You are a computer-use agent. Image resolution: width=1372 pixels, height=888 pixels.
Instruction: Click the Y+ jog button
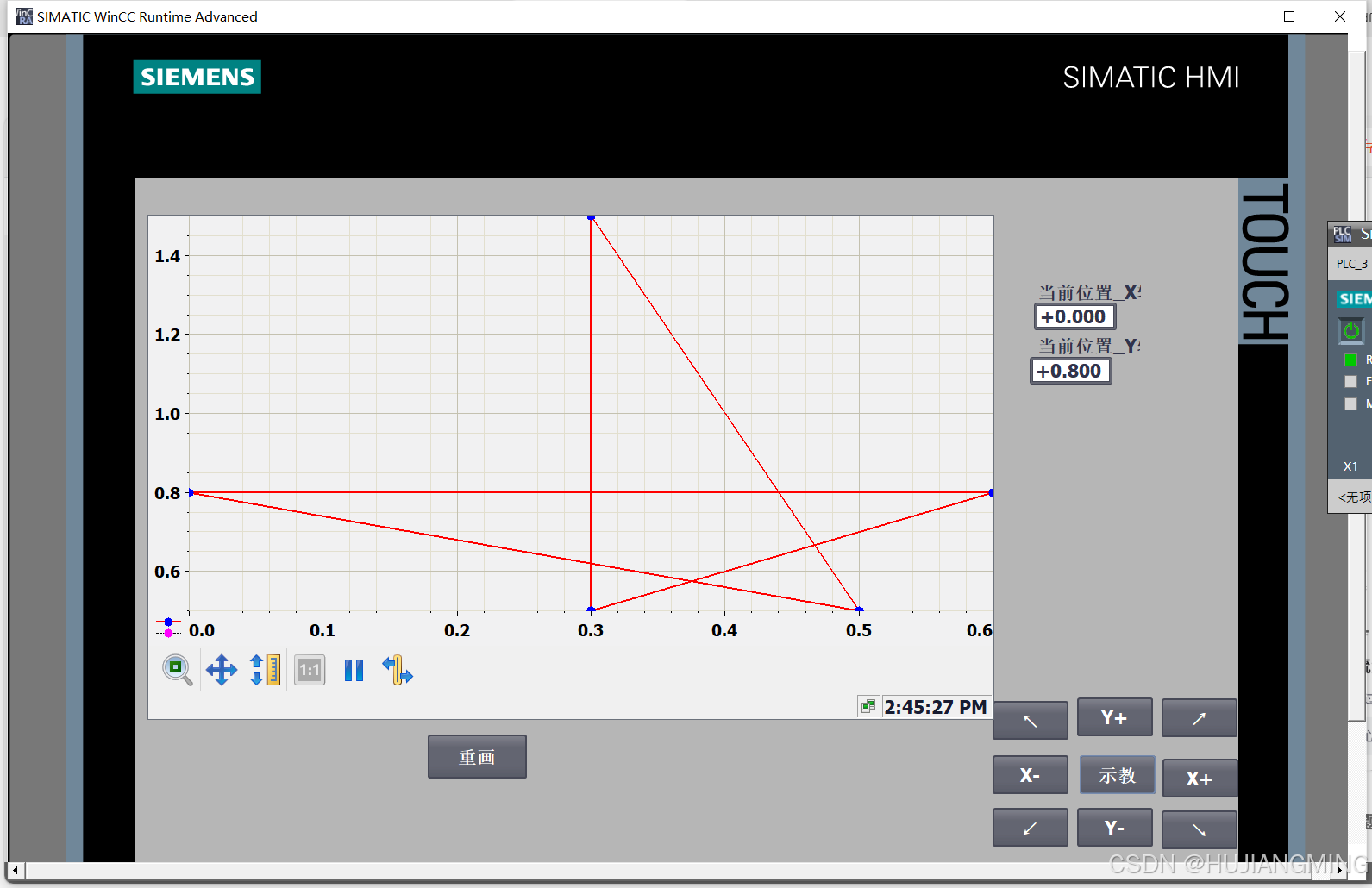pyautogui.click(x=1114, y=717)
